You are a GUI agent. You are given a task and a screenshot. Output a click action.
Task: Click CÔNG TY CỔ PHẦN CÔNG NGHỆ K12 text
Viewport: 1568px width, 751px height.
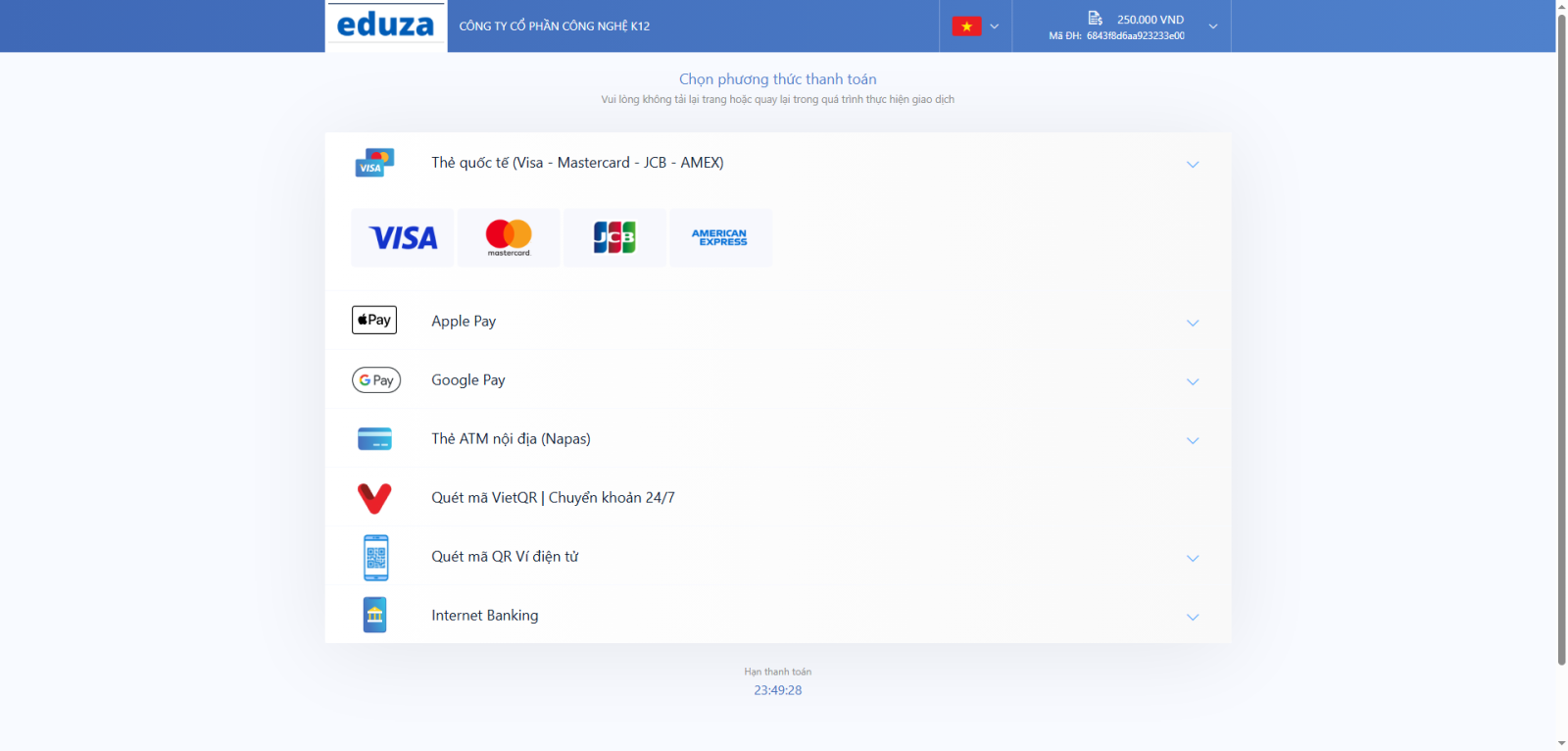(x=555, y=26)
